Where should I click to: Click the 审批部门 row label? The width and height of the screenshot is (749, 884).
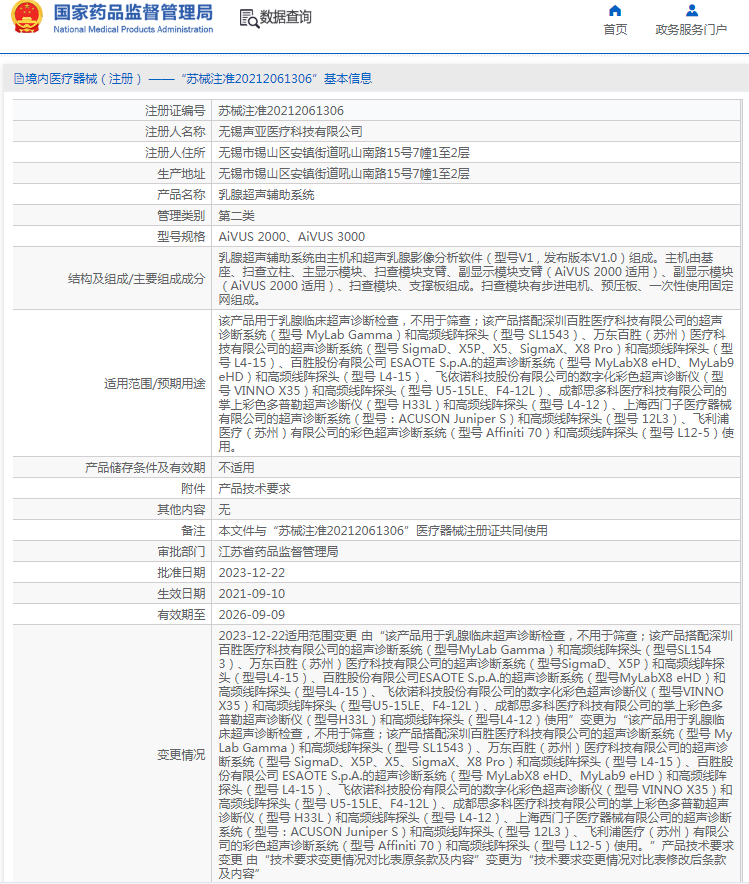click(x=181, y=552)
